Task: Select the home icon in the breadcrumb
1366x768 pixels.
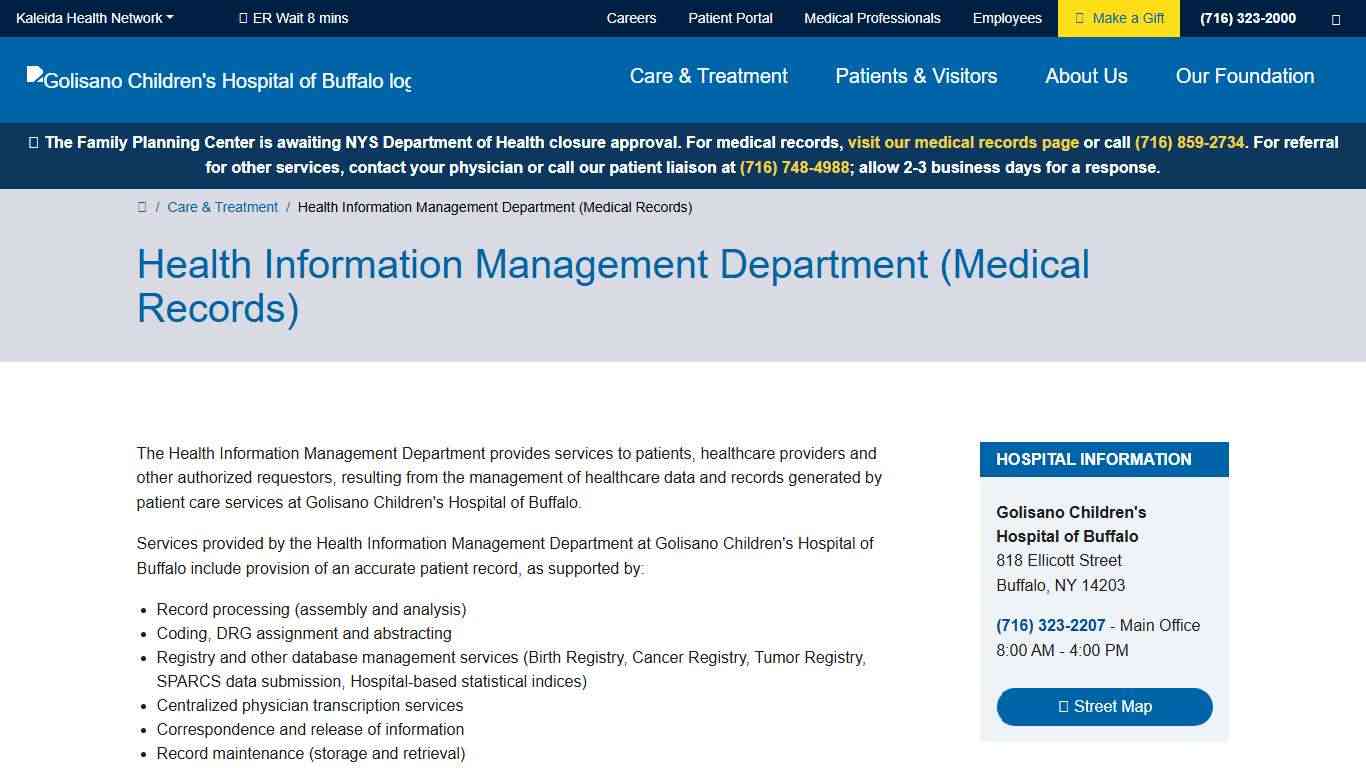Action: (x=143, y=207)
